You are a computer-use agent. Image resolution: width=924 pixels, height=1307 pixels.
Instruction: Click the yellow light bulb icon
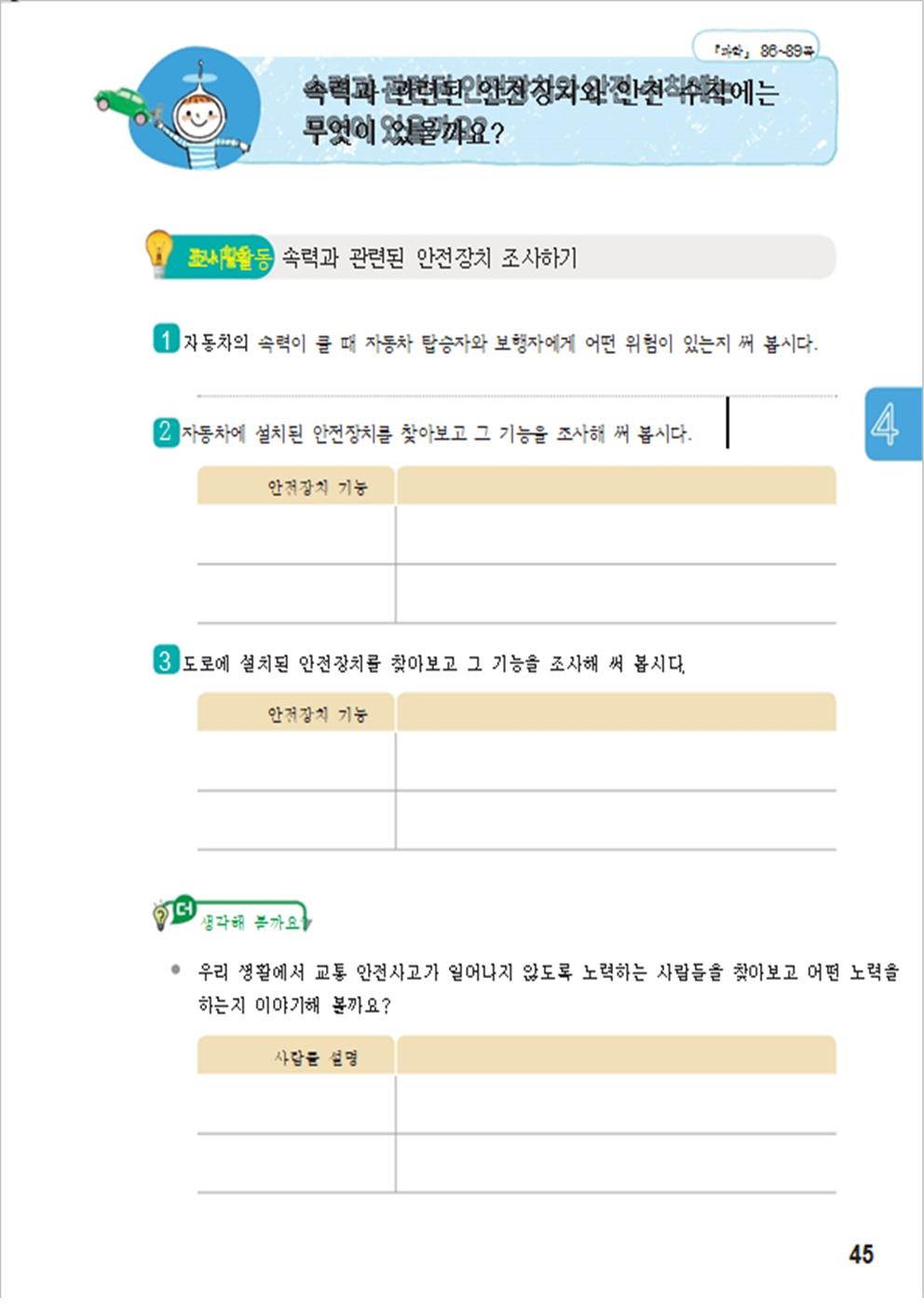157,252
